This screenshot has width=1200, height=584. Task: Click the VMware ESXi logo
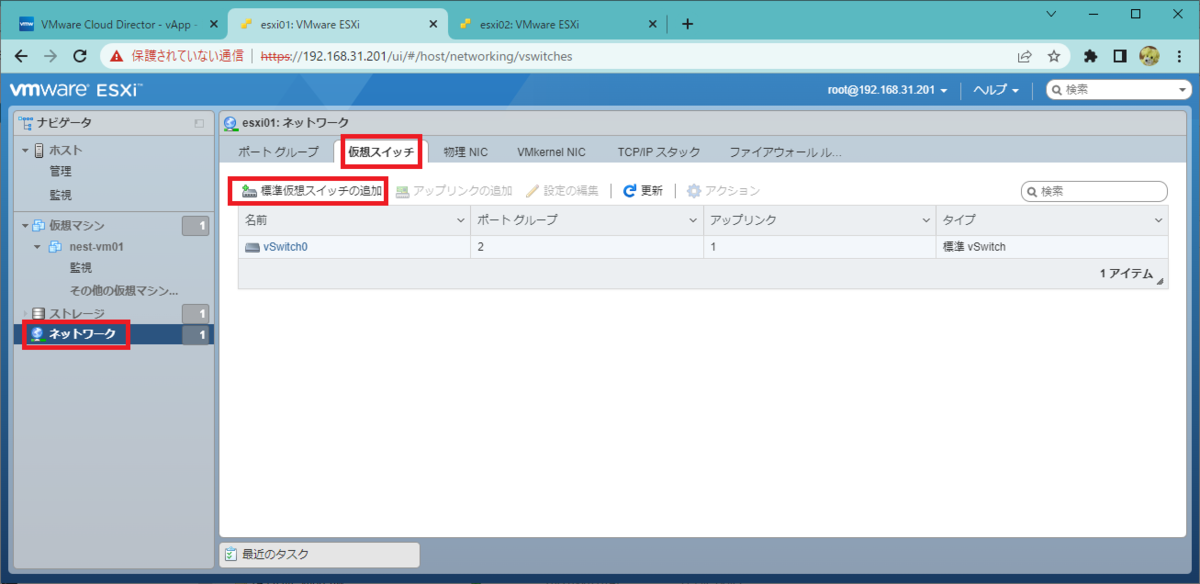coord(76,90)
